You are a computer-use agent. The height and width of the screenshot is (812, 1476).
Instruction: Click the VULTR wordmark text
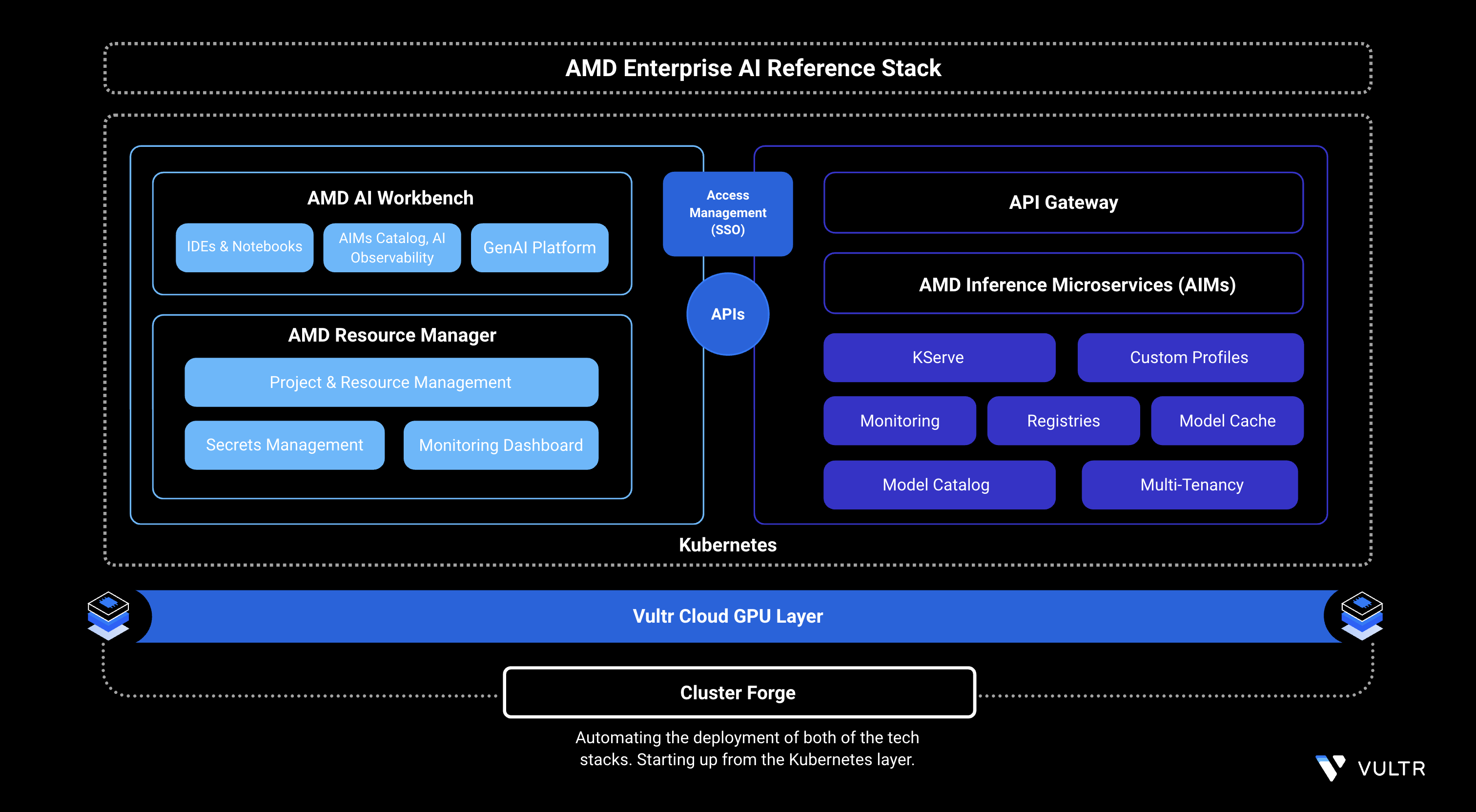(1391, 769)
